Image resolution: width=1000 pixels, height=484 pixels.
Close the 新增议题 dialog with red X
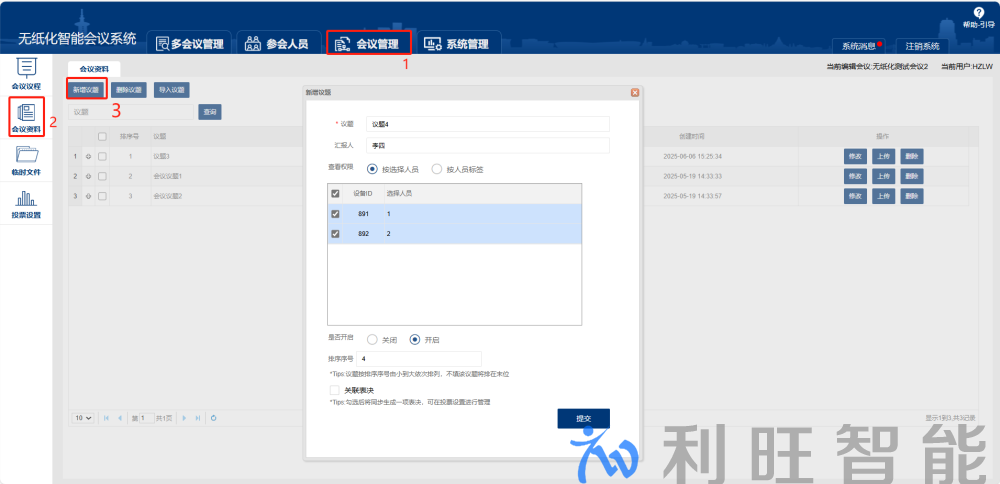pyautogui.click(x=635, y=92)
